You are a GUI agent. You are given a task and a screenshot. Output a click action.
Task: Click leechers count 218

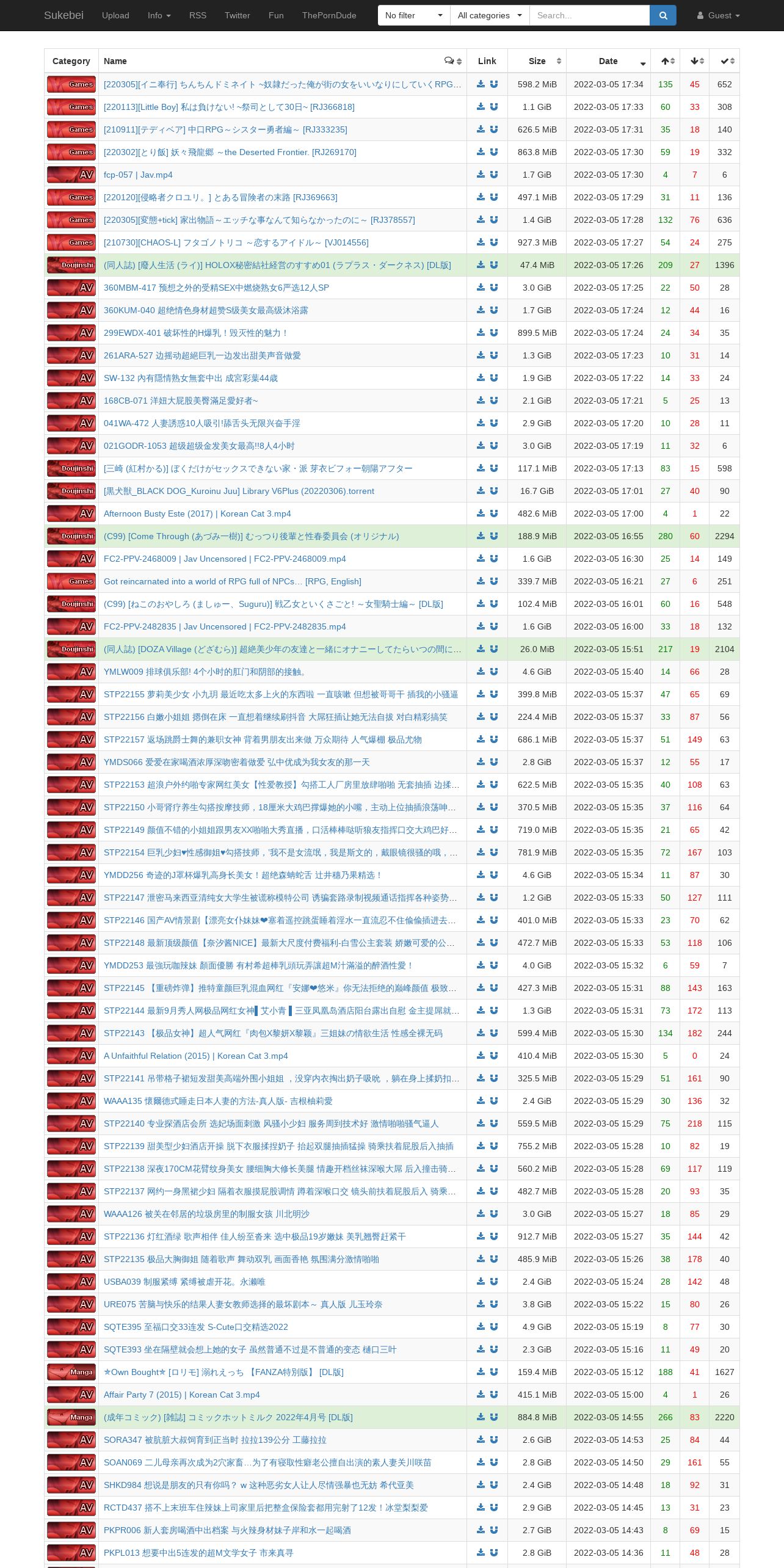(x=695, y=1123)
